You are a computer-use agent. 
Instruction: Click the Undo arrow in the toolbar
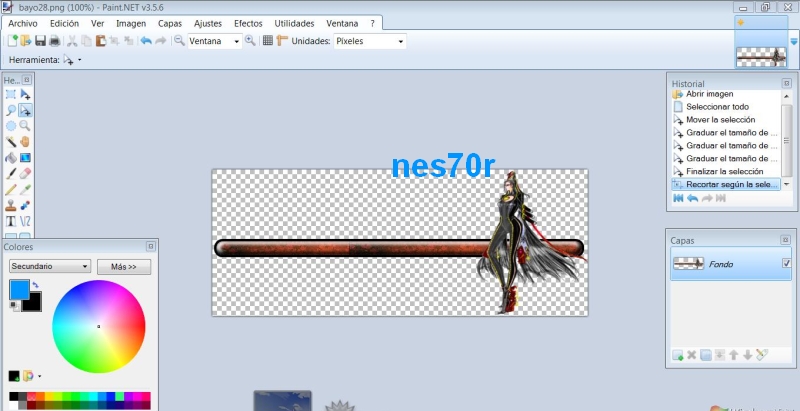[146, 41]
